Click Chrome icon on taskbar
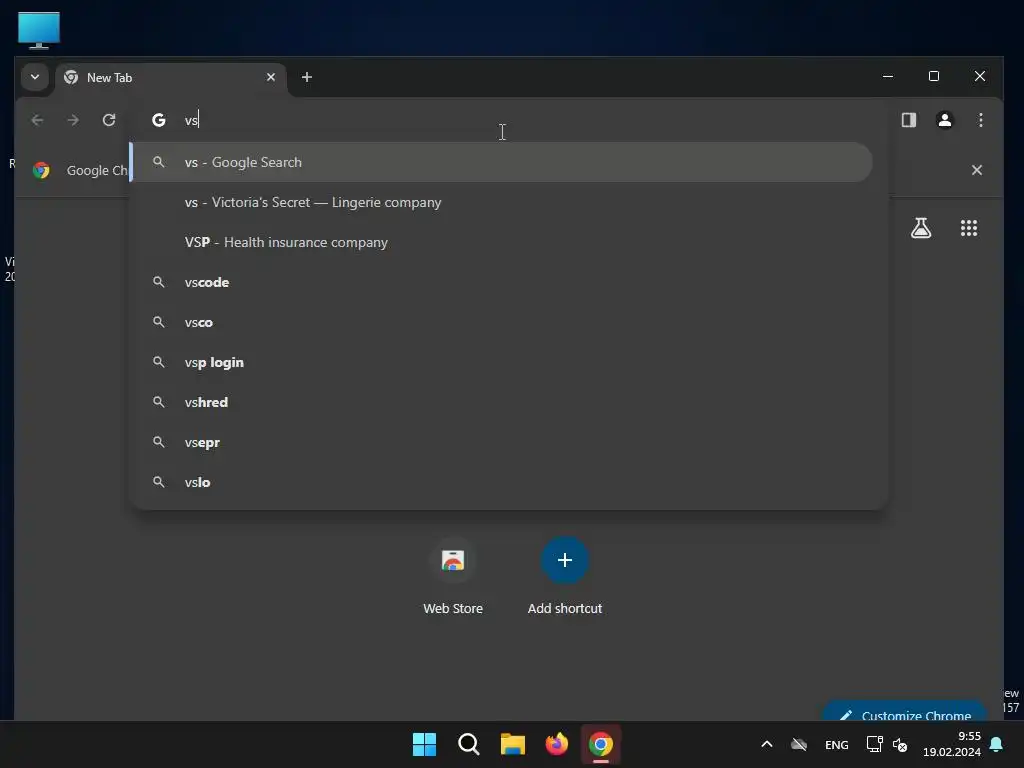This screenshot has width=1024, height=768. point(601,744)
